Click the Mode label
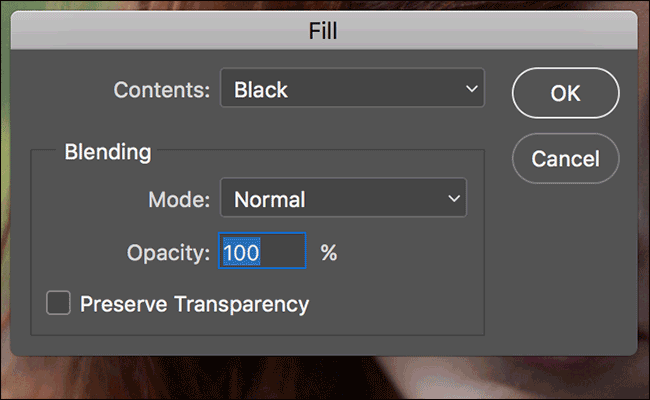 pos(178,199)
